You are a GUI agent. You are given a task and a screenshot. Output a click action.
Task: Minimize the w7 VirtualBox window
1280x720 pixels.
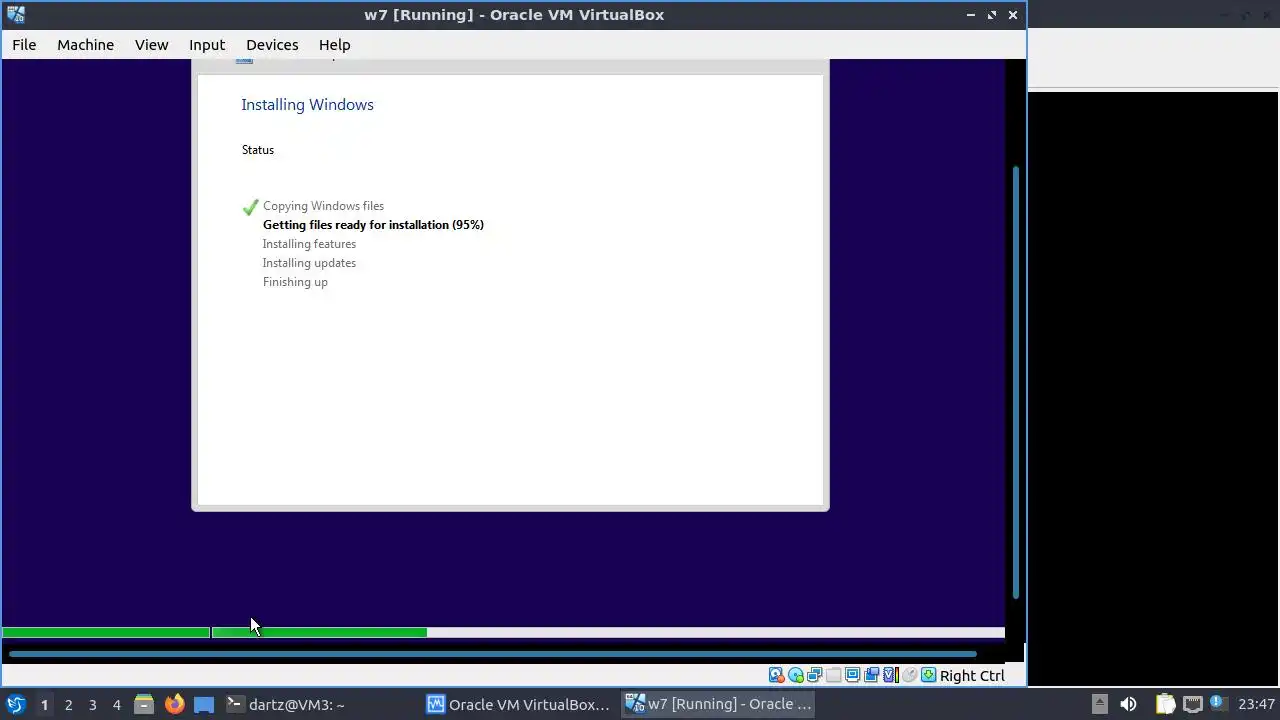[x=970, y=15]
